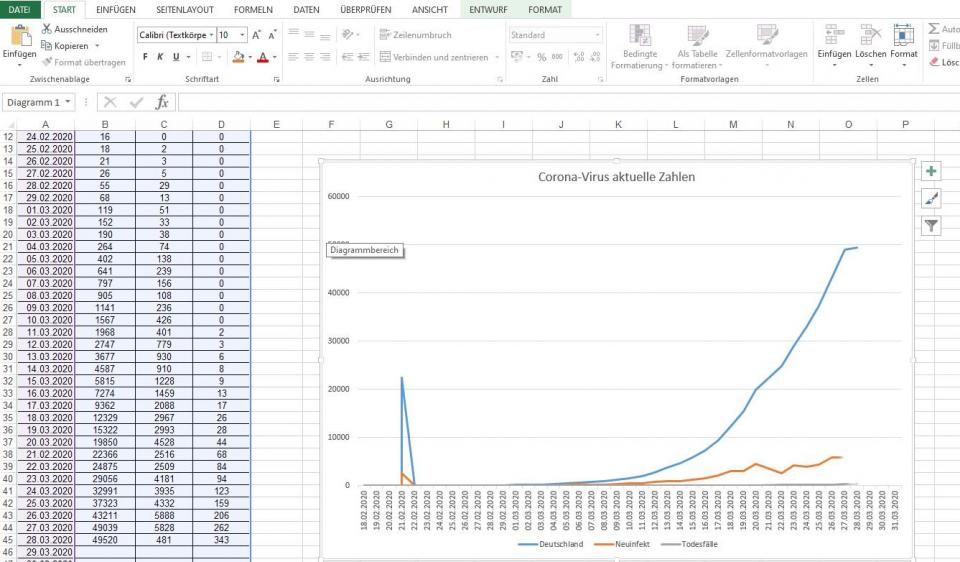Image resolution: width=960 pixels, height=562 pixels.
Task: Click the Ausschneiden scissors icon
Action: point(47,29)
